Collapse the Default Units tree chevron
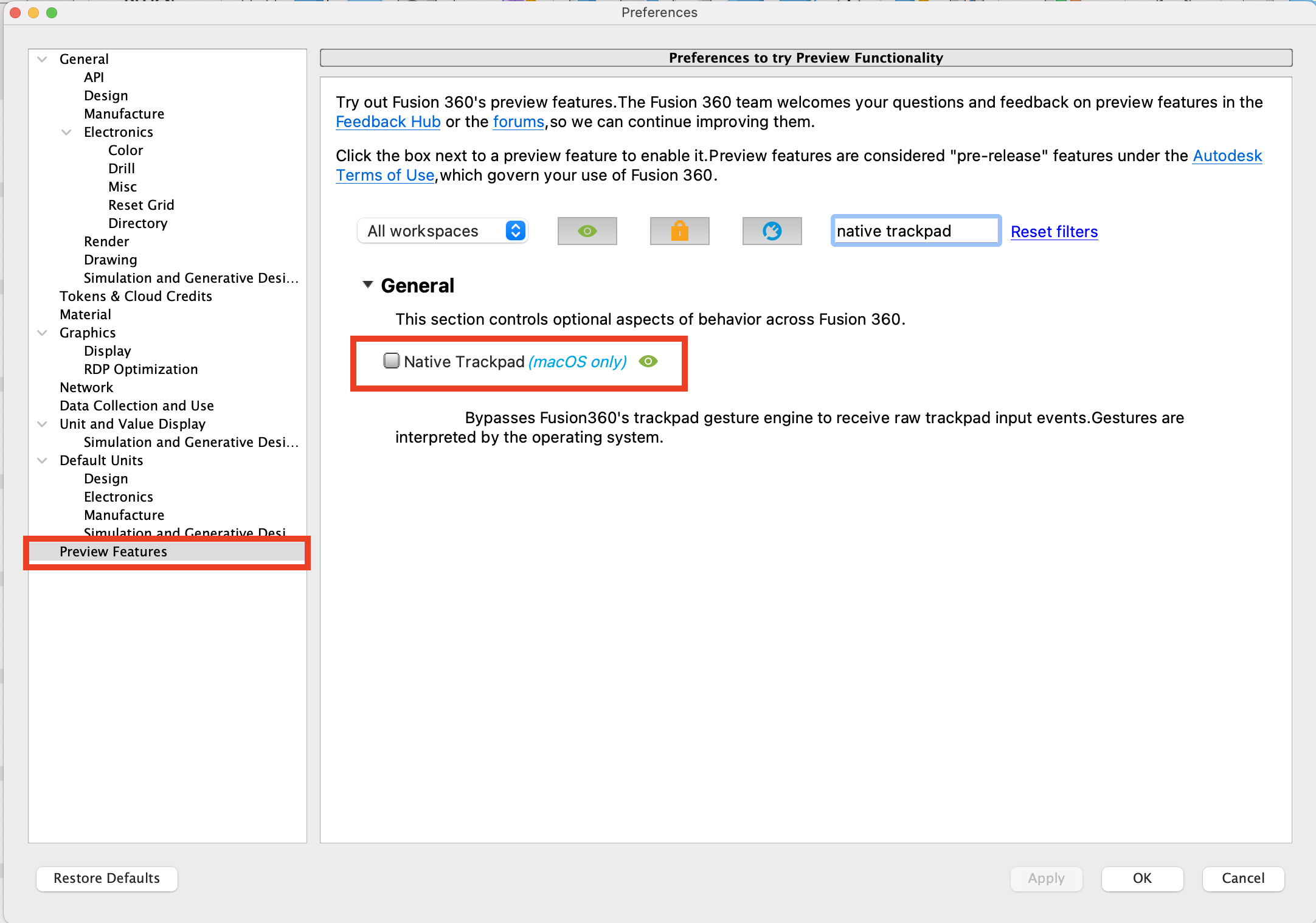Viewport: 1316px width, 923px height. pyautogui.click(x=42, y=460)
